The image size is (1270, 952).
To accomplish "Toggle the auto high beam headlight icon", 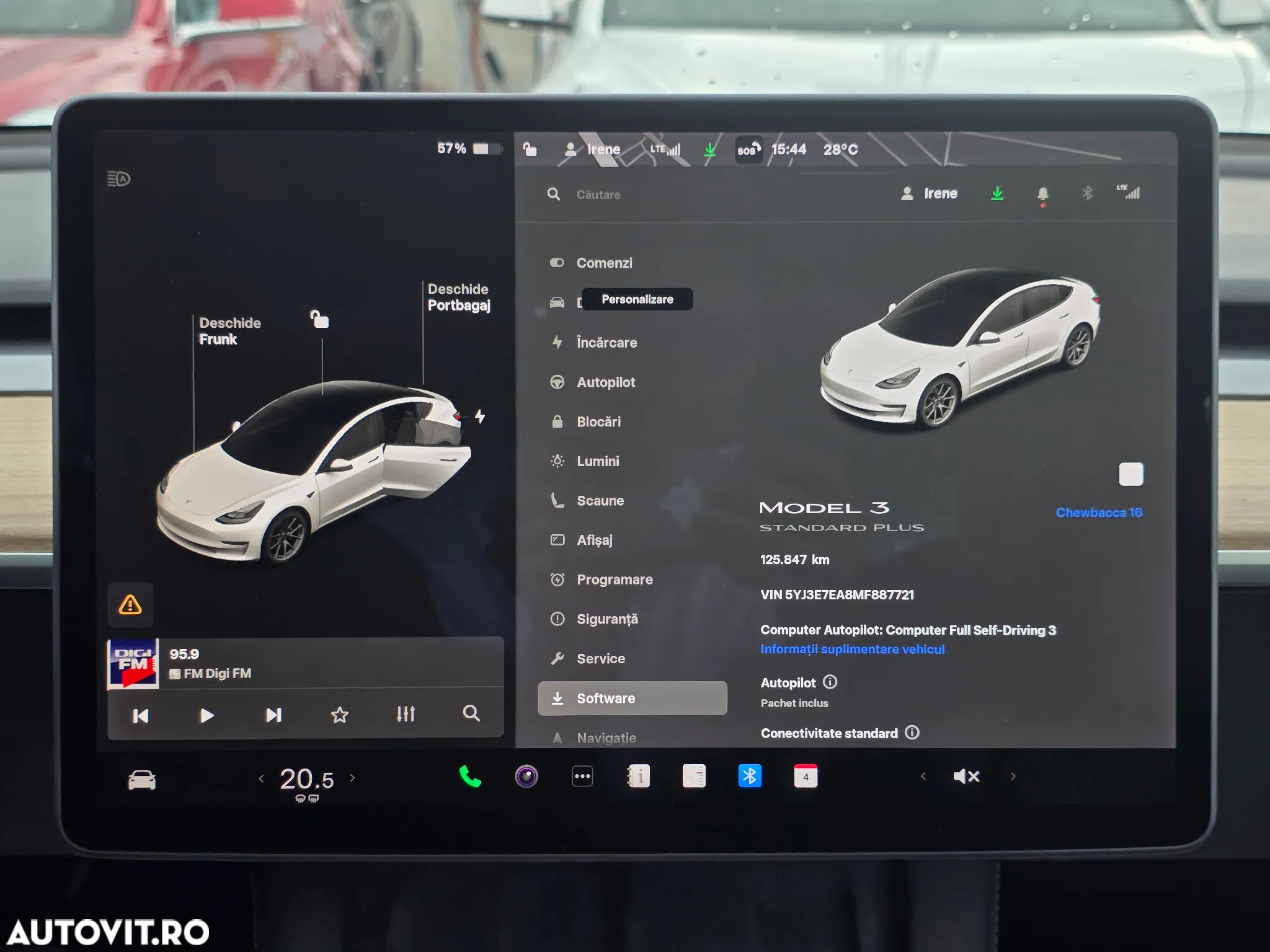I will 119,178.
